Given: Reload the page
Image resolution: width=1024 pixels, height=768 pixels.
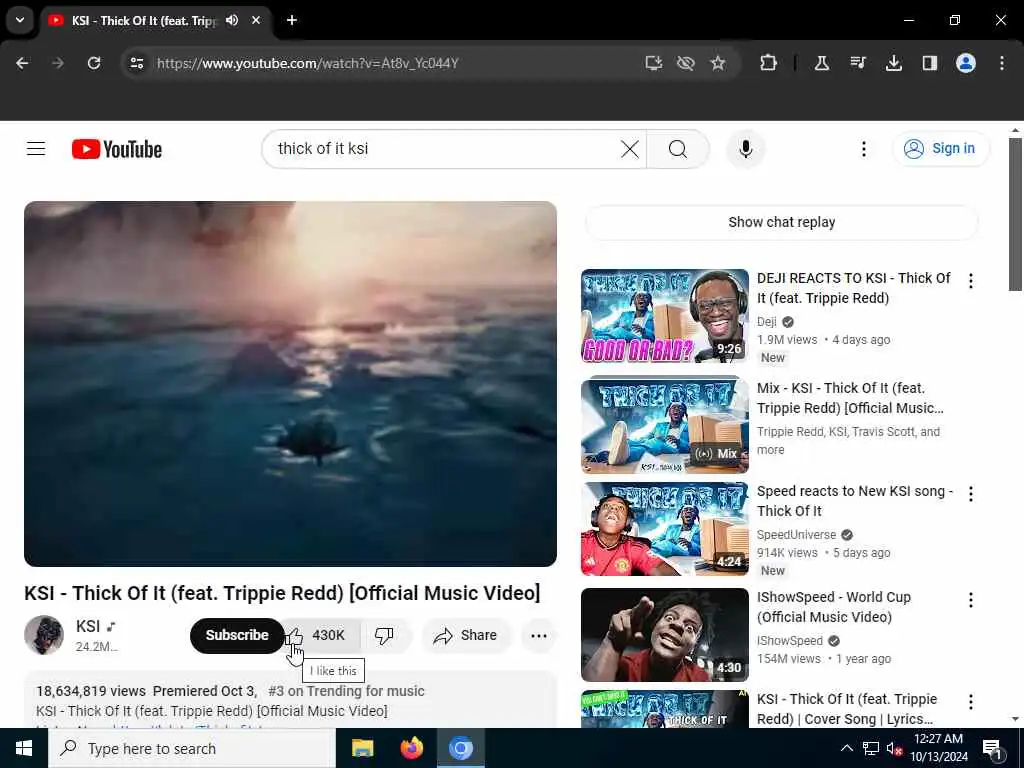Looking at the screenshot, I should click(x=94, y=63).
